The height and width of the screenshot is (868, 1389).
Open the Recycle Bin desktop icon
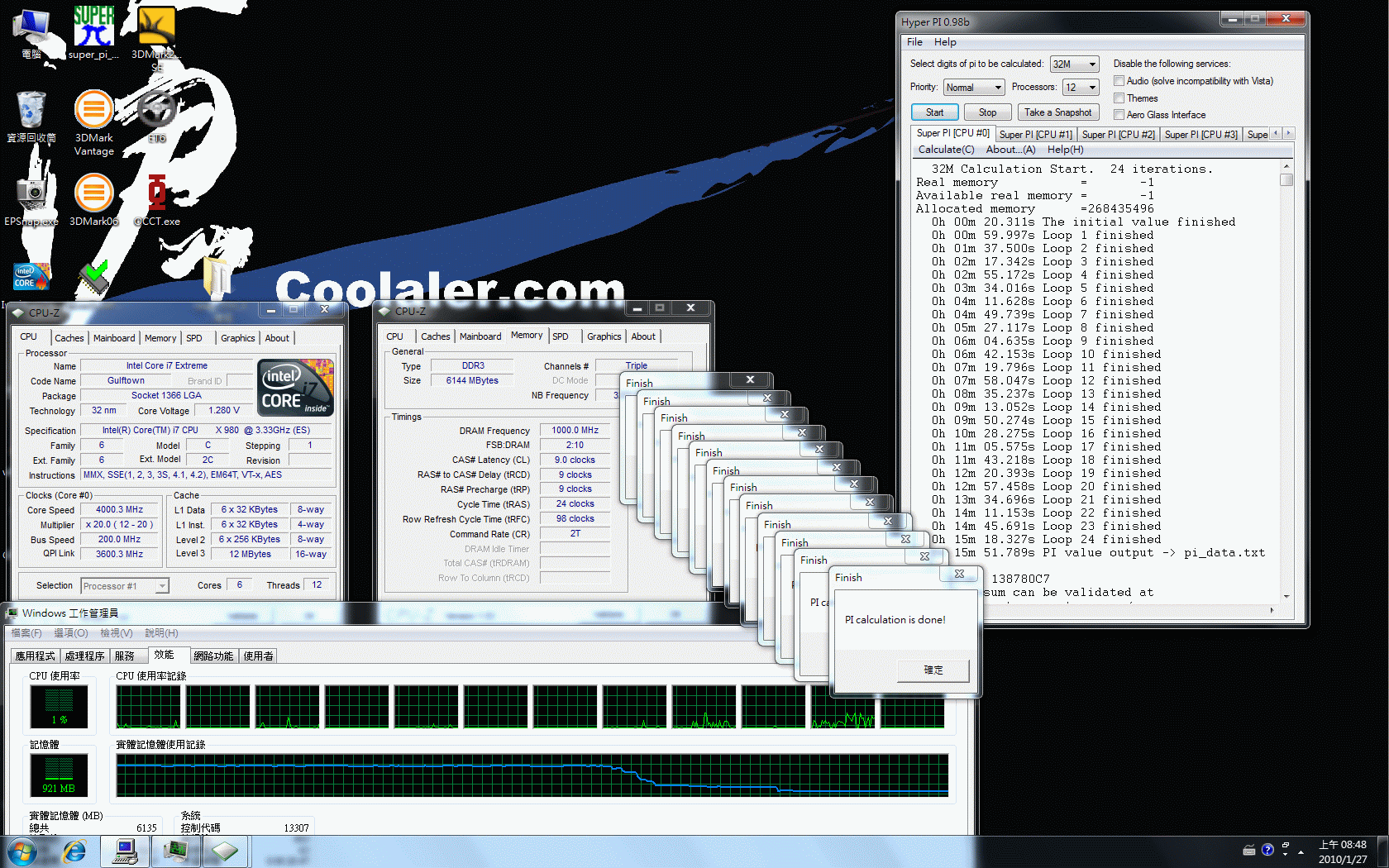(31, 117)
